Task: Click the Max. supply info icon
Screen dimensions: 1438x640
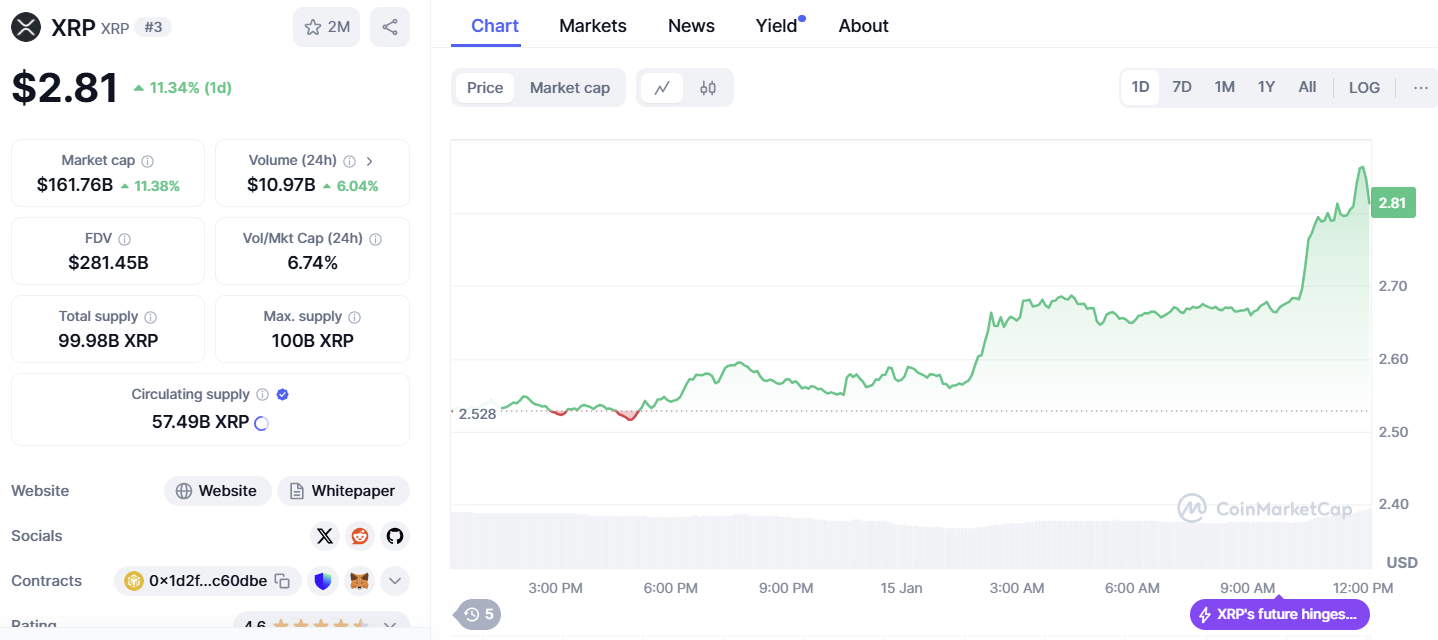Action: pos(354,317)
